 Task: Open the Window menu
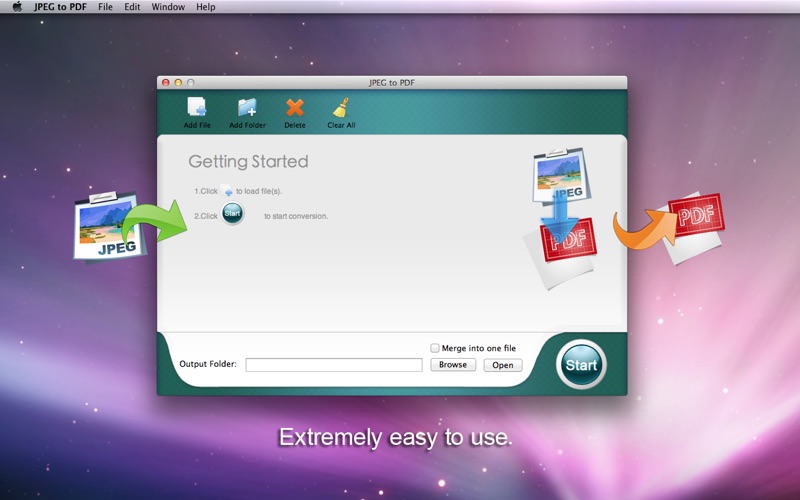tap(168, 7)
